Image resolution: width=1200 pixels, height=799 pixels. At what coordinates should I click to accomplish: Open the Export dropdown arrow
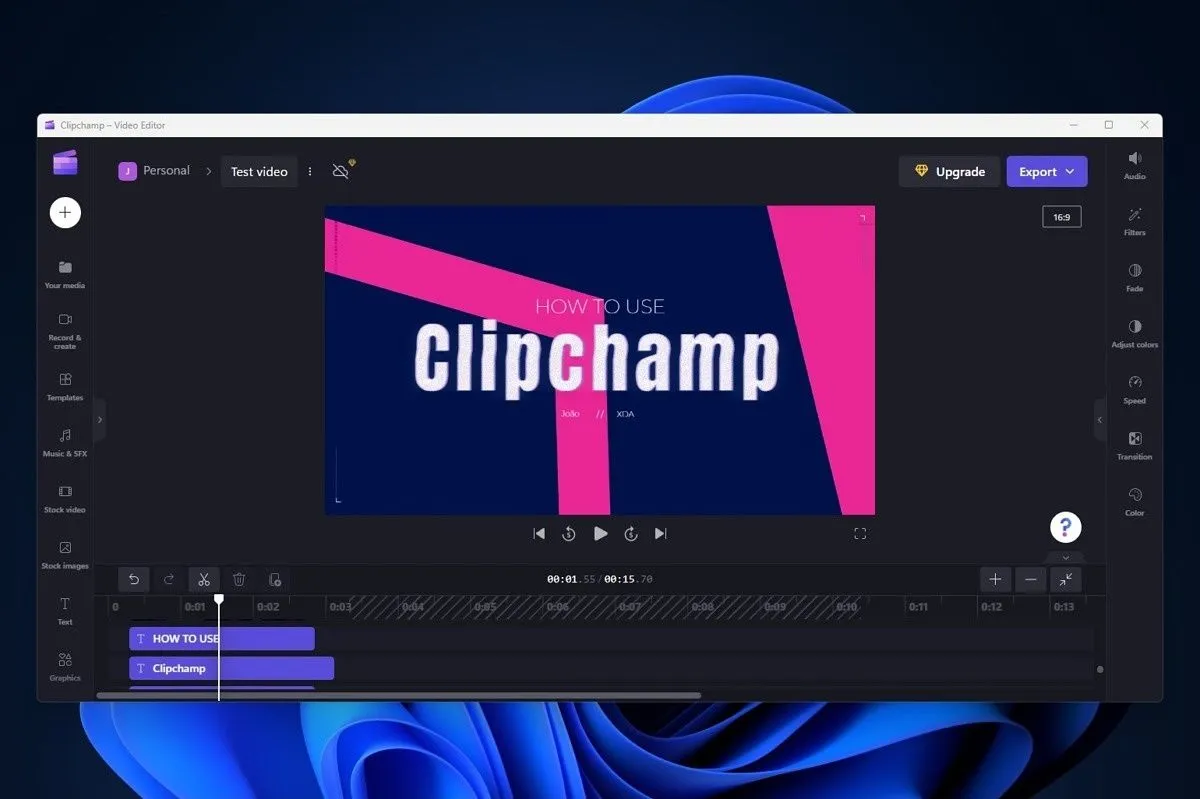coord(1071,171)
